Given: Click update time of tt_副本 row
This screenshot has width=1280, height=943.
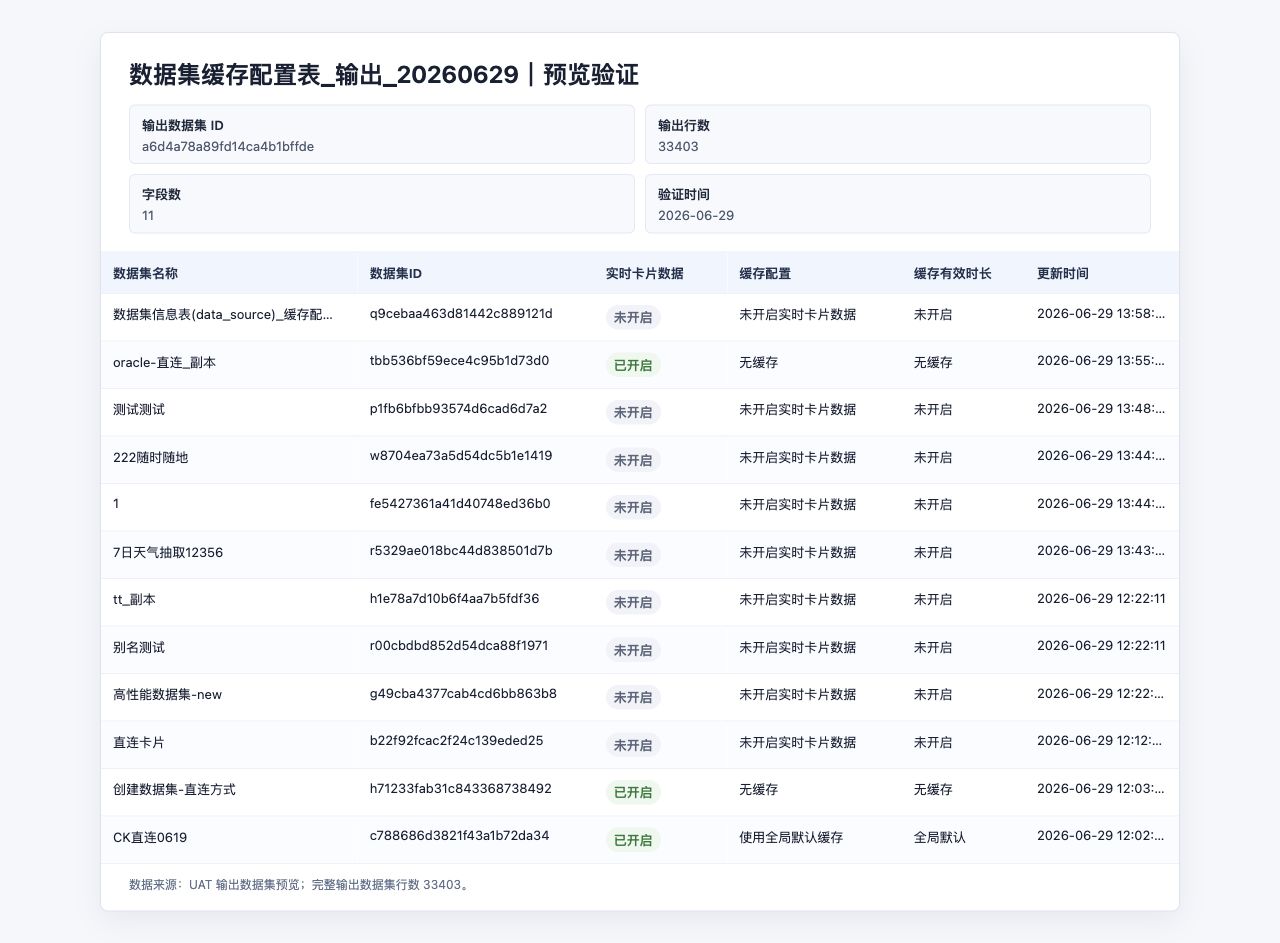Looking at the screenshot, I should tap(1101, 599).
